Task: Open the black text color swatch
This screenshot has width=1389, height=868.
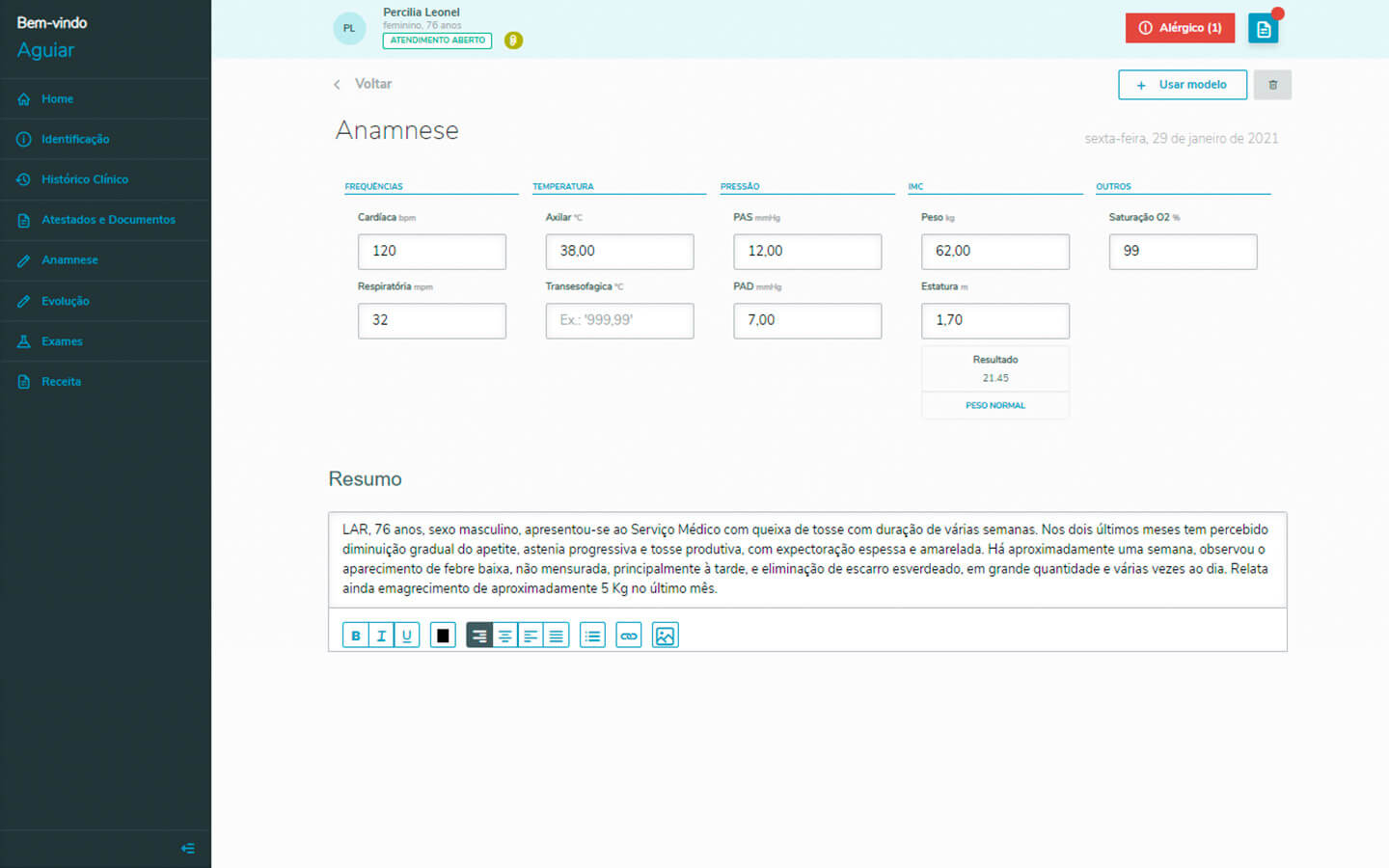Action: 443,636
